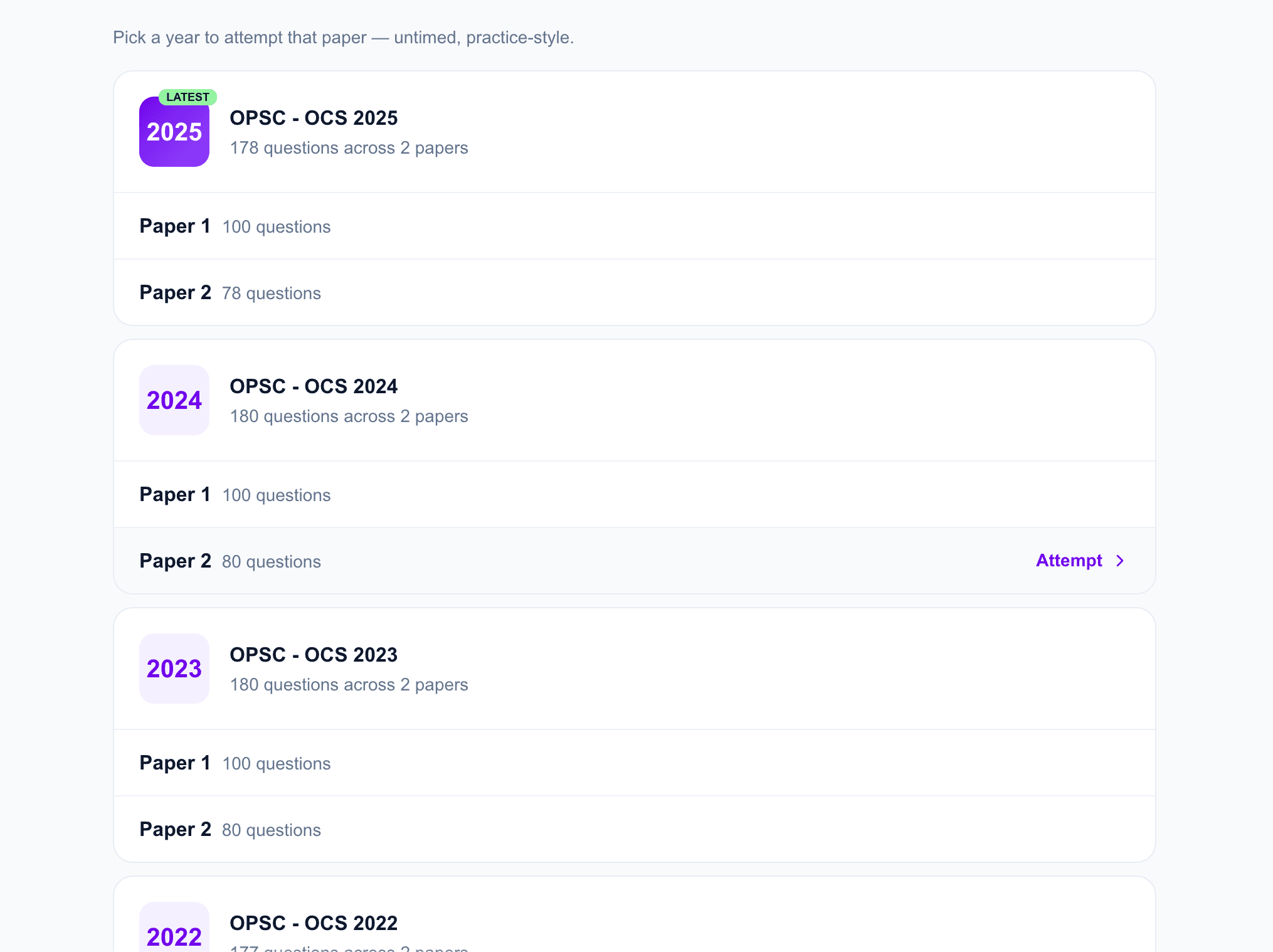Click the green LATEST tag

pos(188,97)
